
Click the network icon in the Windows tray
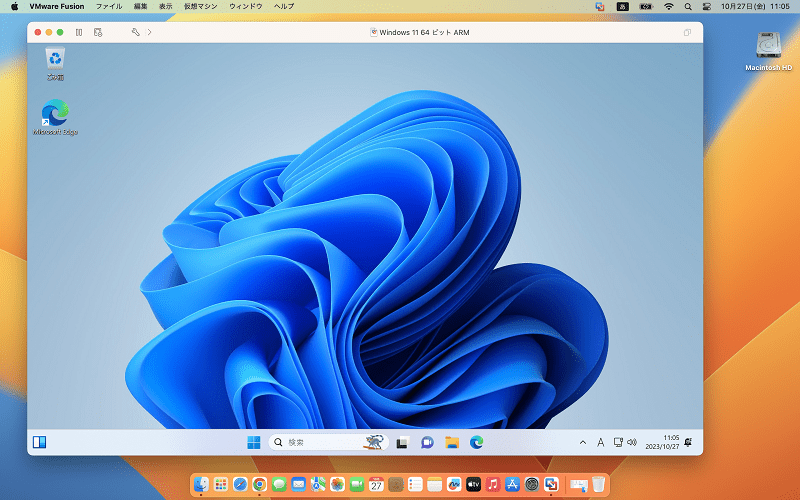click(618, 442)
